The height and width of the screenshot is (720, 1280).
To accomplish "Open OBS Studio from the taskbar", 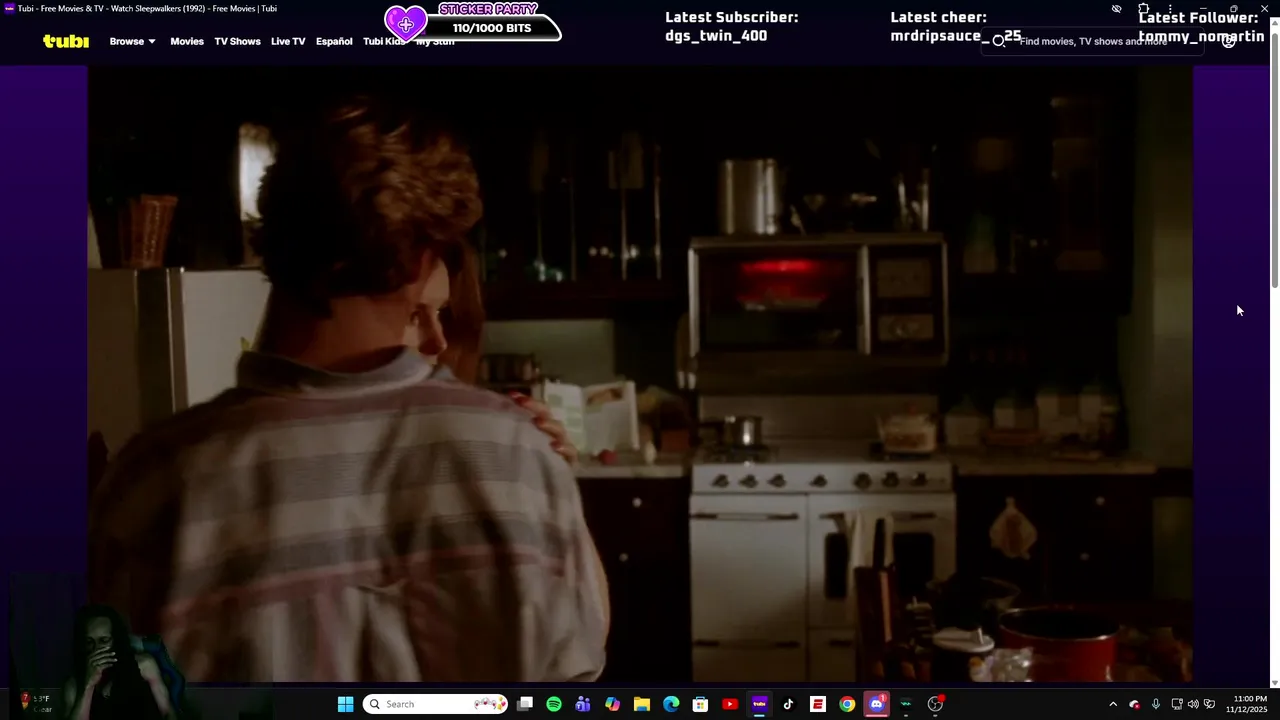I will click(x=935, y=704).
